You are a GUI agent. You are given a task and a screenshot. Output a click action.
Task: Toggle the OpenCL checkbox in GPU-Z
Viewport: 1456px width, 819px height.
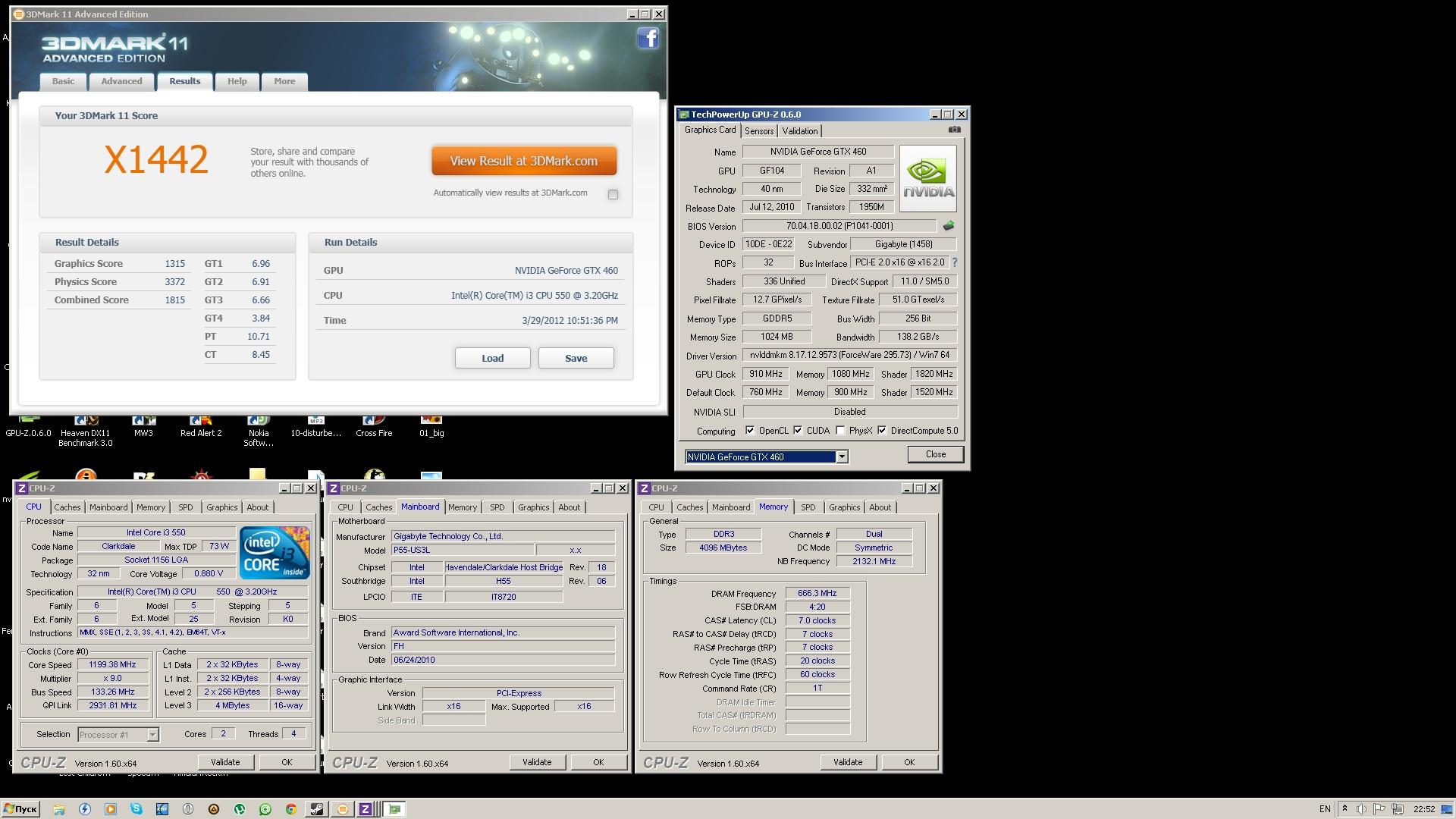(x=750, y=430)
